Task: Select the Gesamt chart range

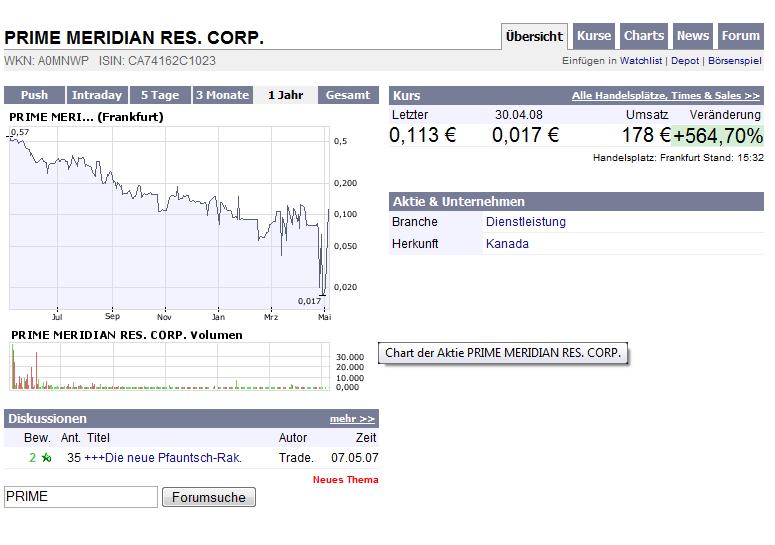Action: click(x=348, y=95)
